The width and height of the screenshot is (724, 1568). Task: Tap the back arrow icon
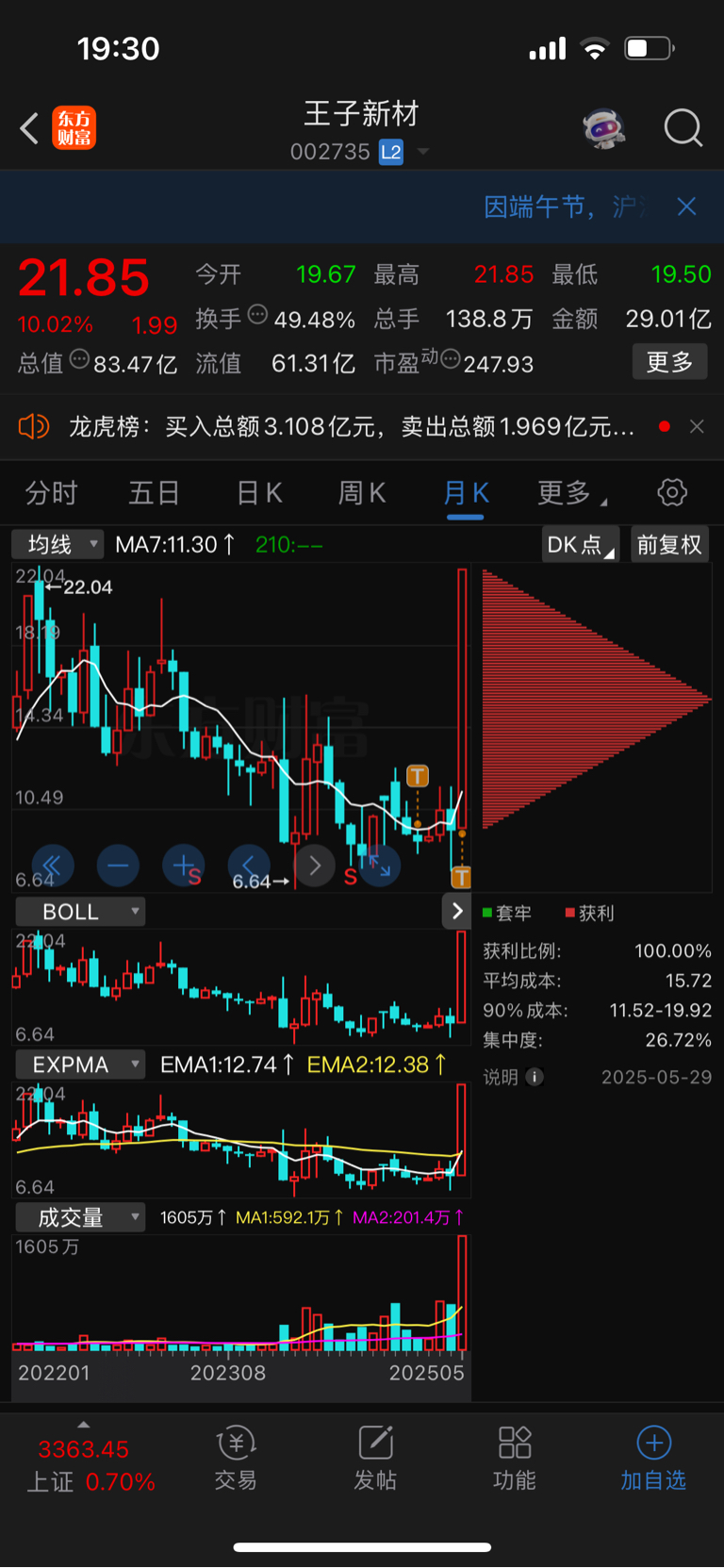pyautogui.click(x=29, y=128)
